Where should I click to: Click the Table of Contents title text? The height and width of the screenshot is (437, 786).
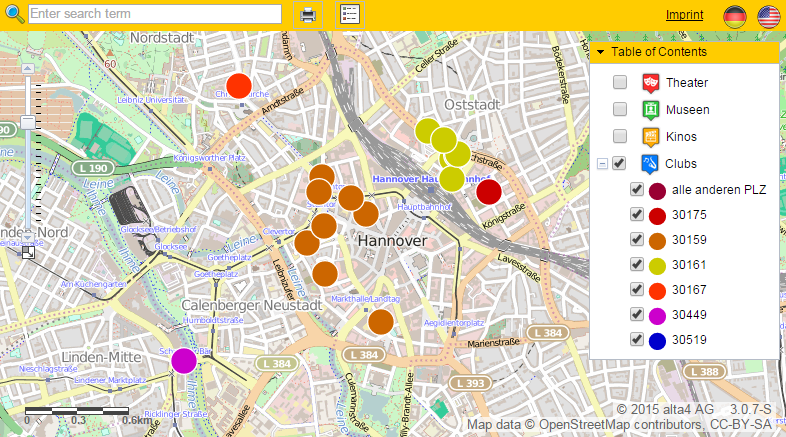click(x=659, y=52)
